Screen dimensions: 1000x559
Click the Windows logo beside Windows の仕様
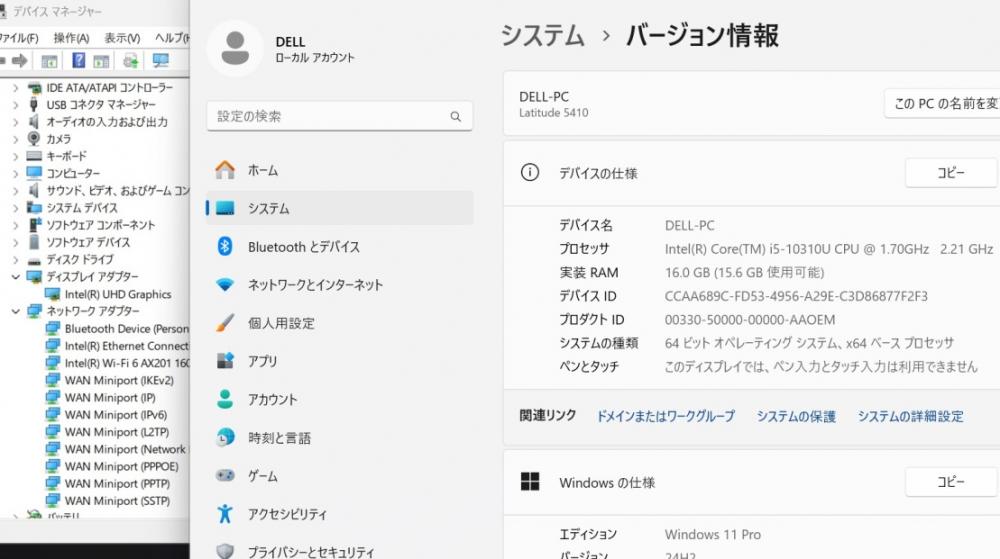click(x=529, y=482)
